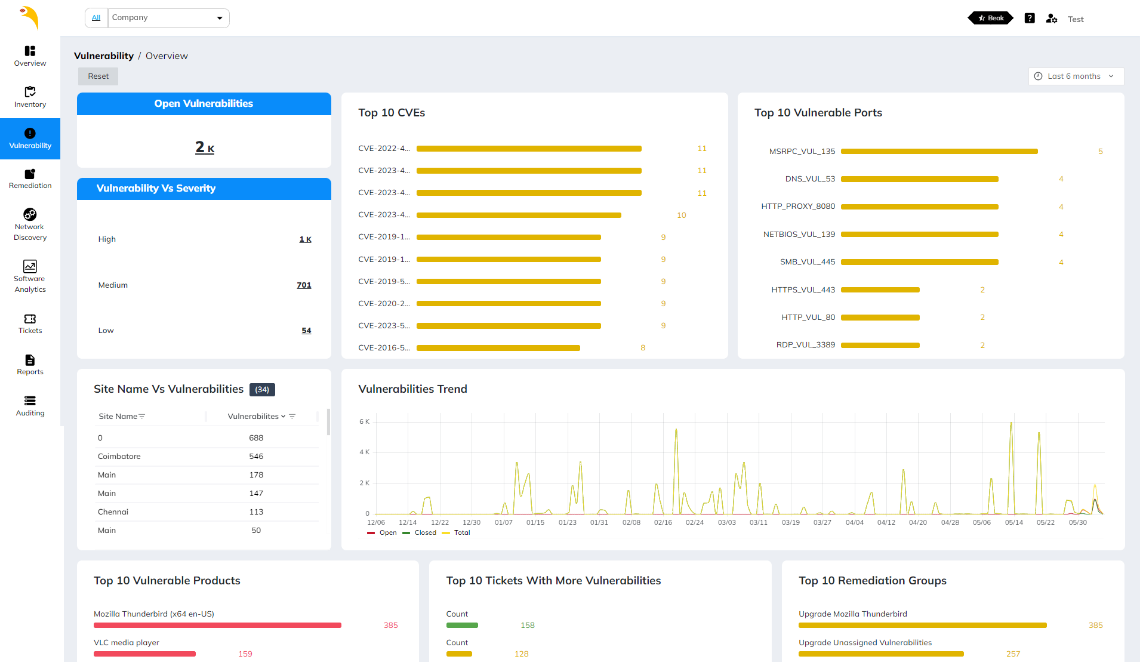The height and width of the screenshot is (662, 1140).
Task: Go to Network Discovery
Action: pos(30,220)
